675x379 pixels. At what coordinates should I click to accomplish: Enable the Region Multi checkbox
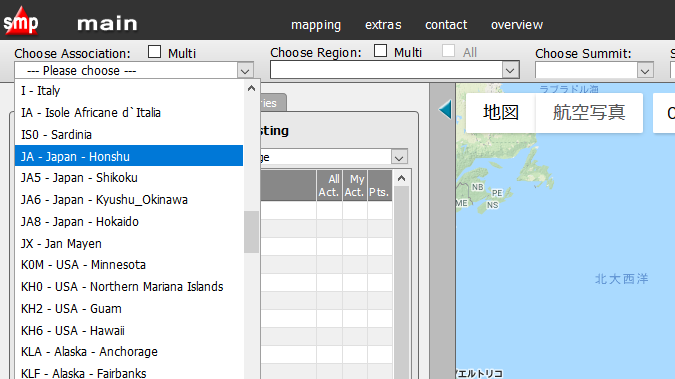(x=380, y=51)
